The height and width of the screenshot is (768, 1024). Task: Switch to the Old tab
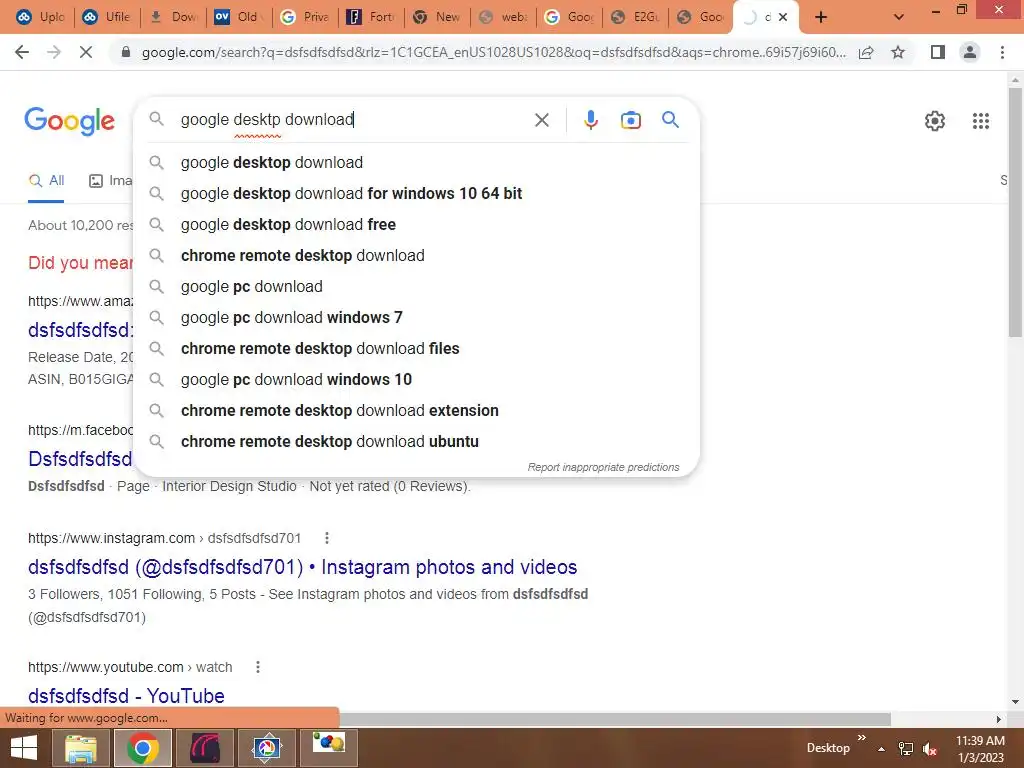coord(238,17)
